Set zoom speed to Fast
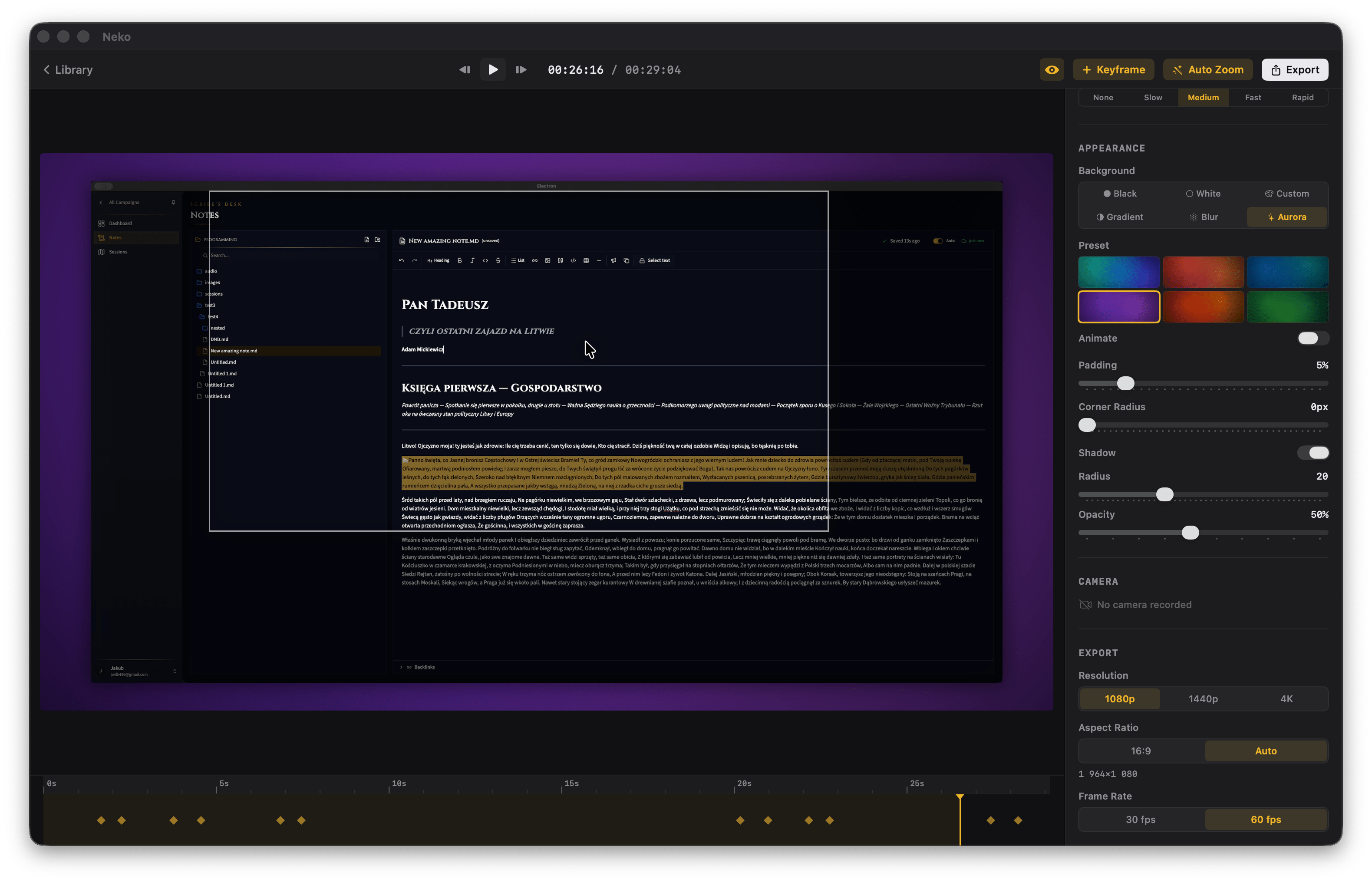 pos(1253,97)
